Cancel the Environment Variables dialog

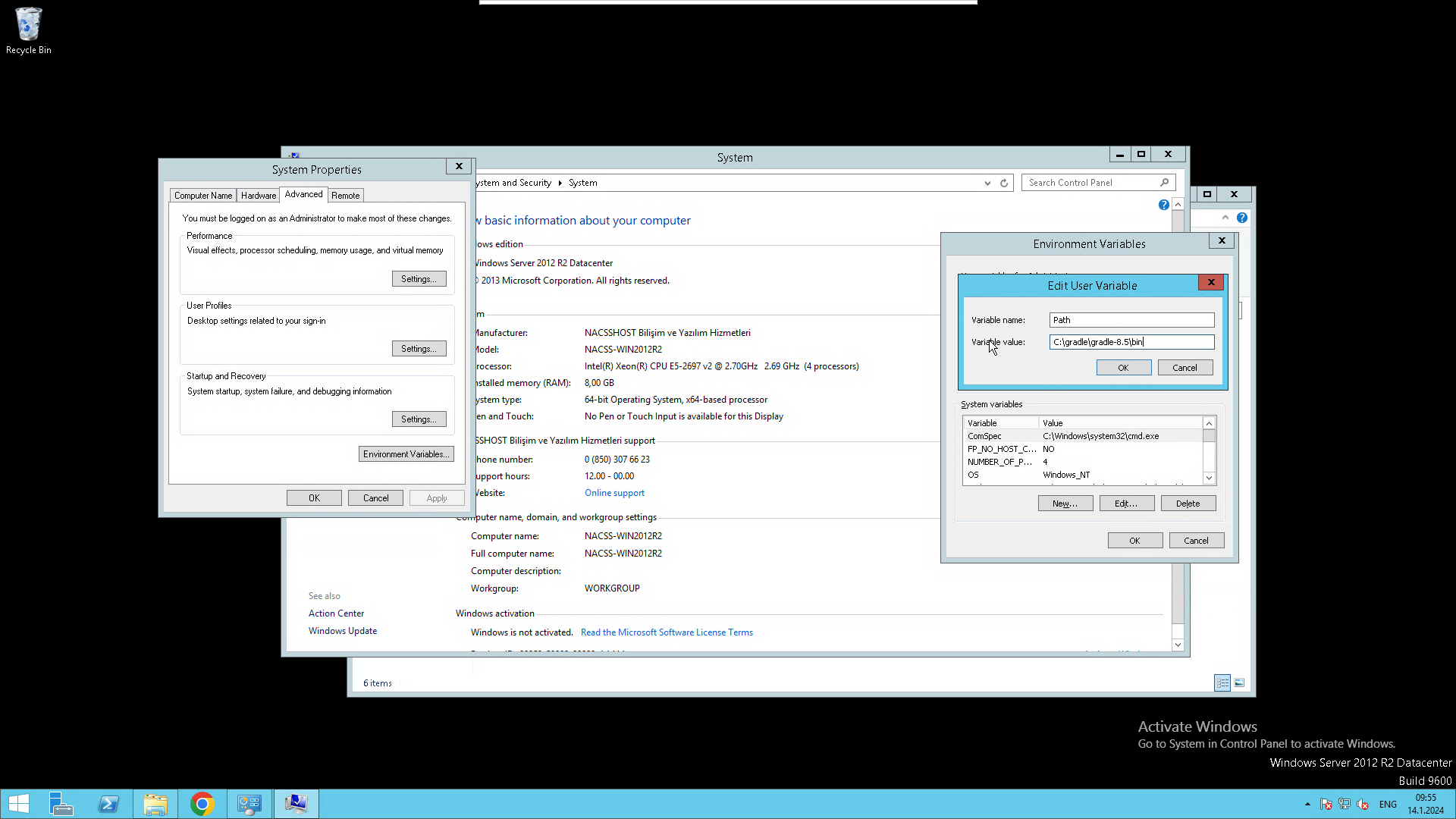1197,541
